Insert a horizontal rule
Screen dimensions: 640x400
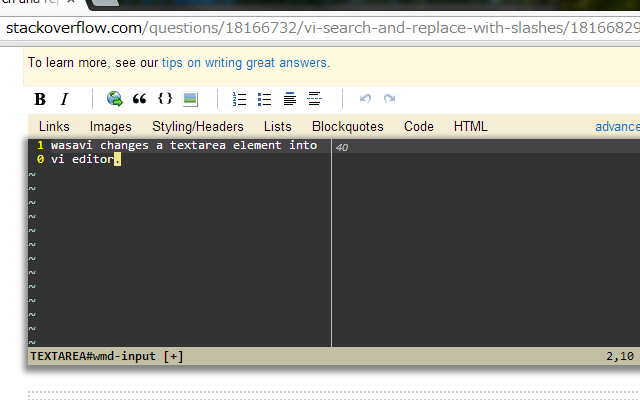click(x=314, y=99)
